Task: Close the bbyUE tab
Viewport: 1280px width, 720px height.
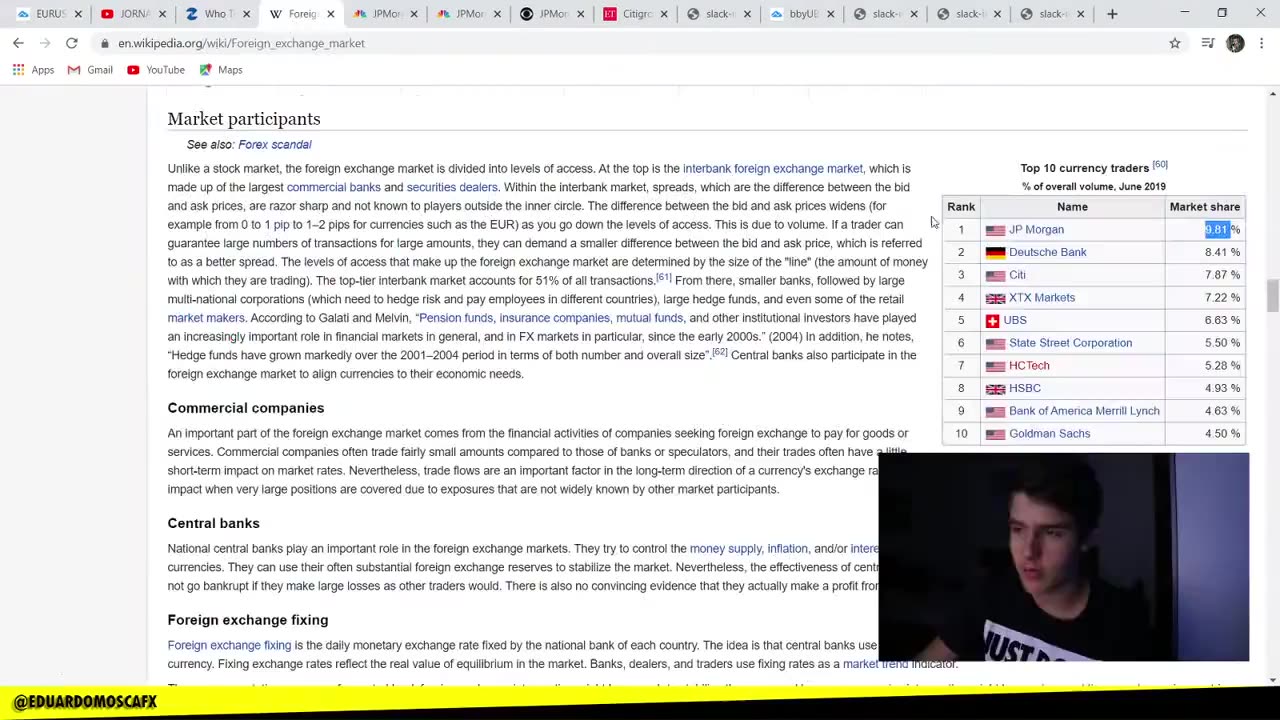Action: 830,14
